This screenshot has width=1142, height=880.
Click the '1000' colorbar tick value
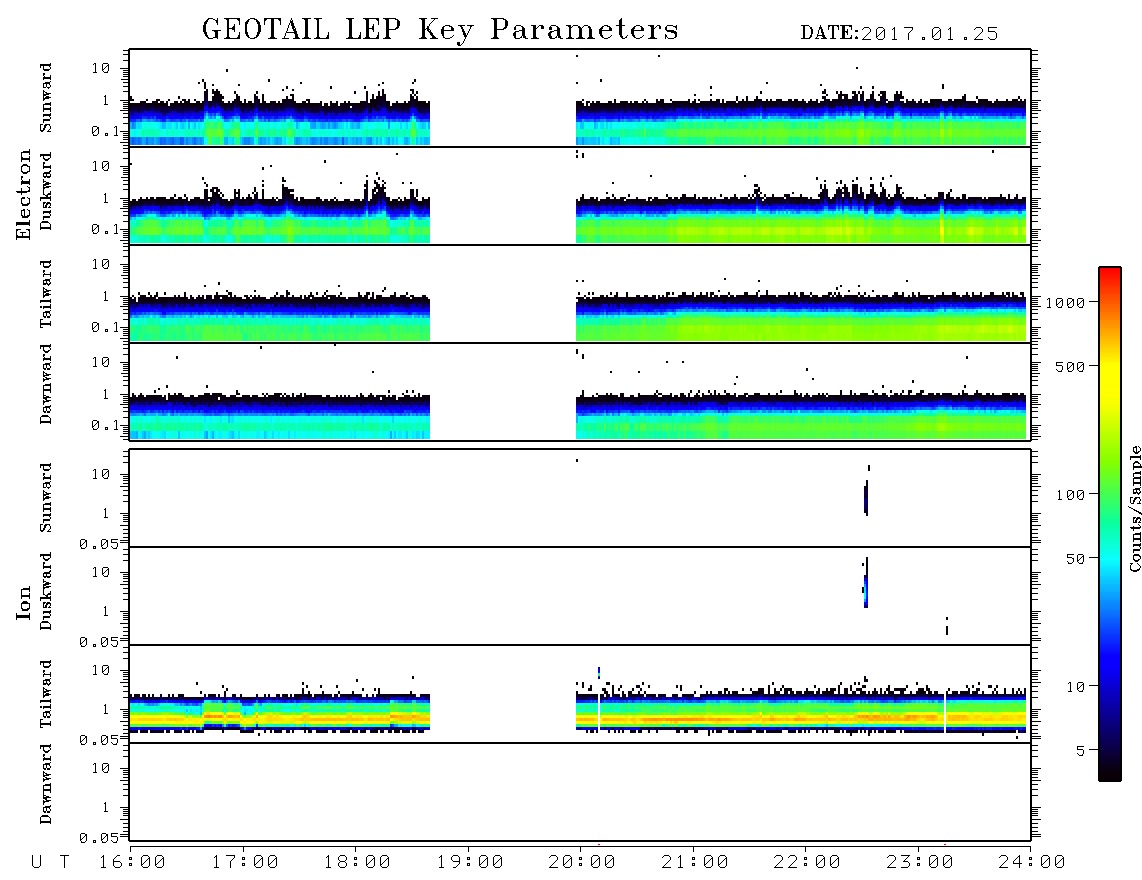pyautogui.click(x=1065, y=303)
